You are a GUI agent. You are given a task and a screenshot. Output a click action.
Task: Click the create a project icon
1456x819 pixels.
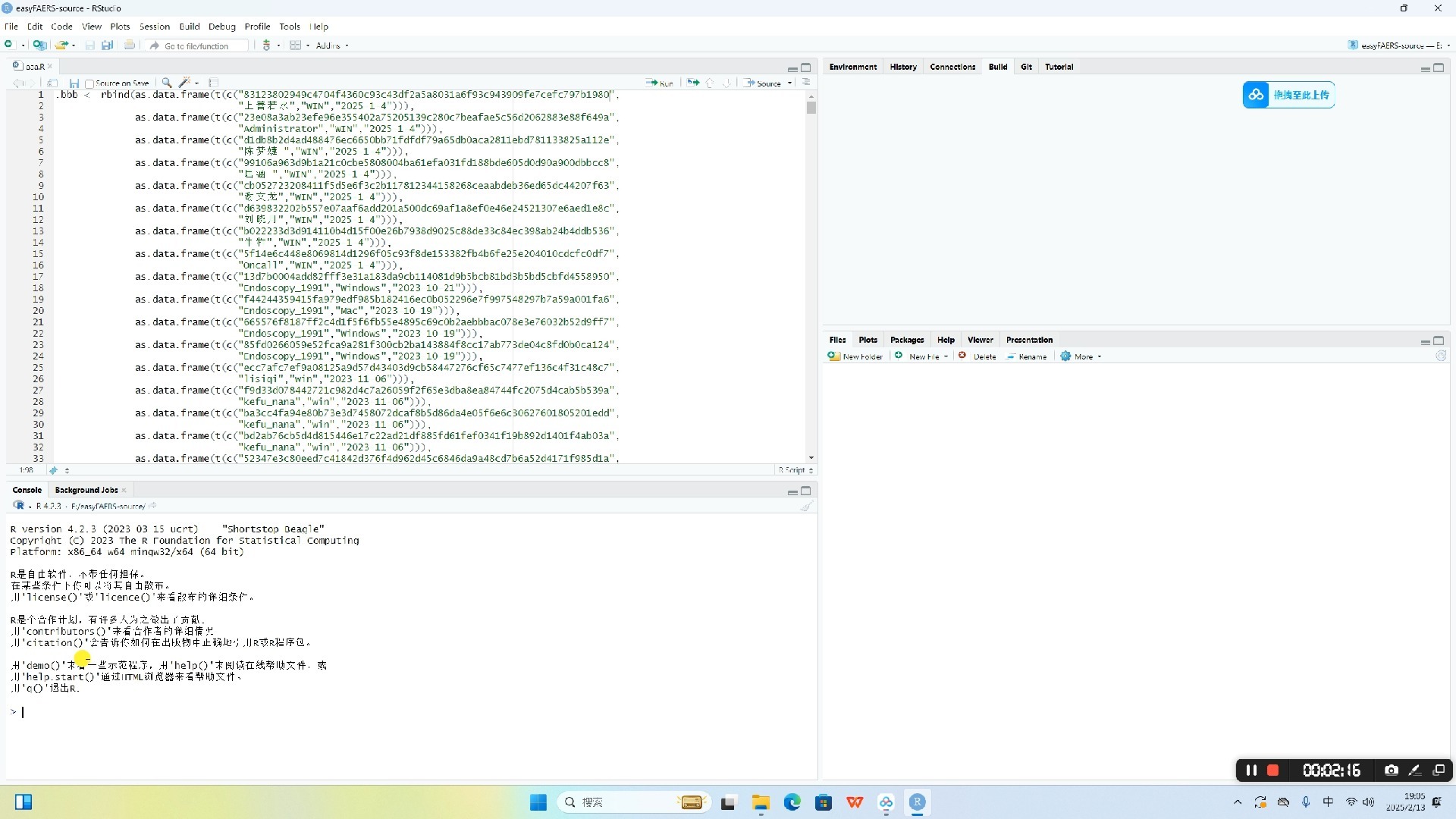point(39,45)
